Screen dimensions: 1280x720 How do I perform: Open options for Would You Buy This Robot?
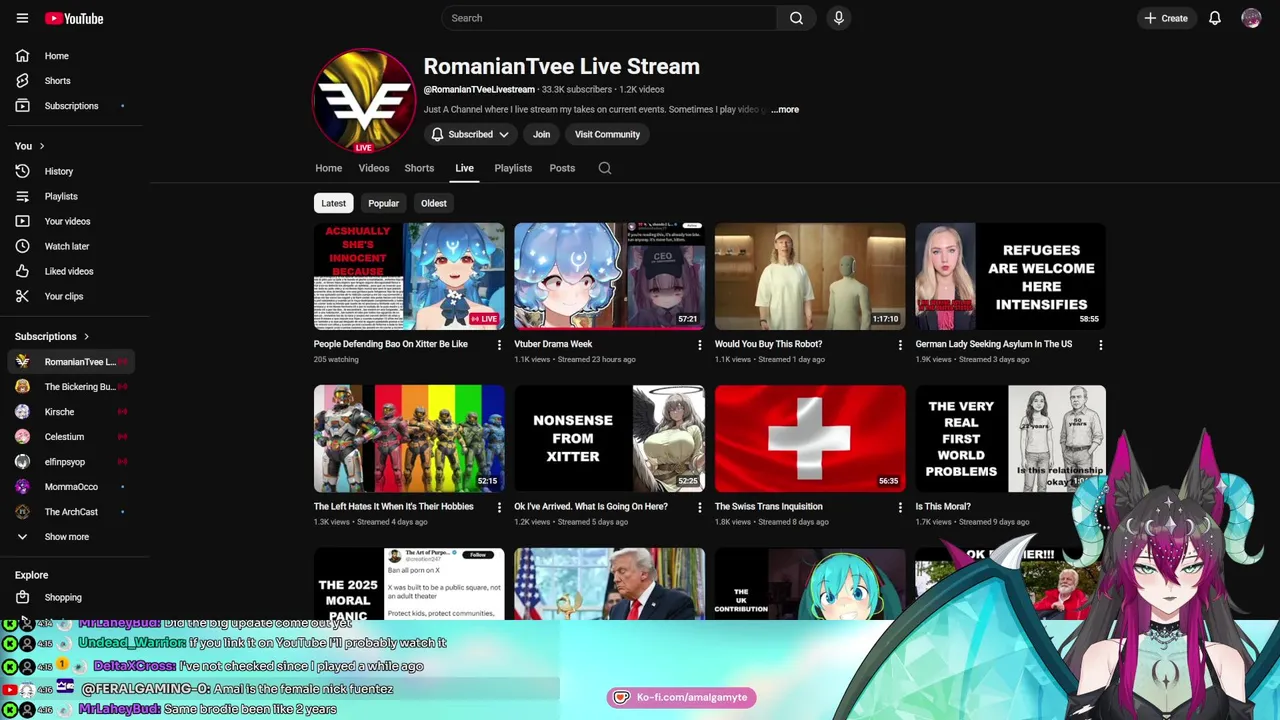[900, 345]
